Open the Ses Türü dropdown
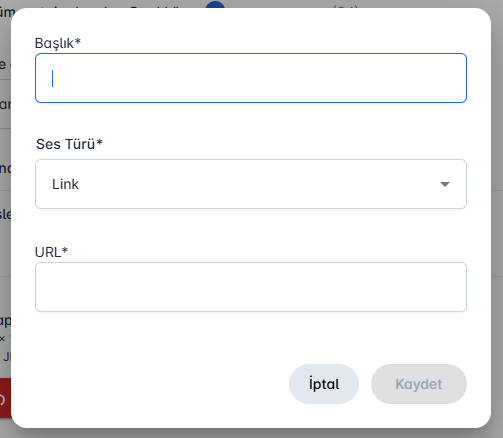The image size is (503, 438). [251, 184]
